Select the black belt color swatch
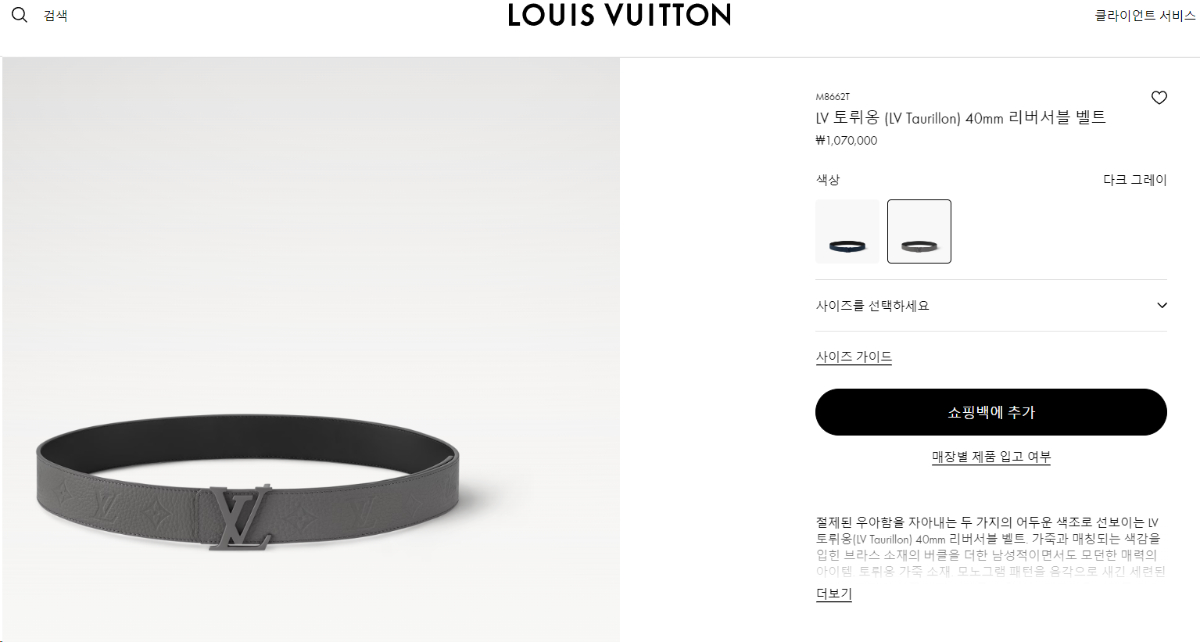Image resolution: width=1200 pixels, height=642 pixels. click(847, 231)
